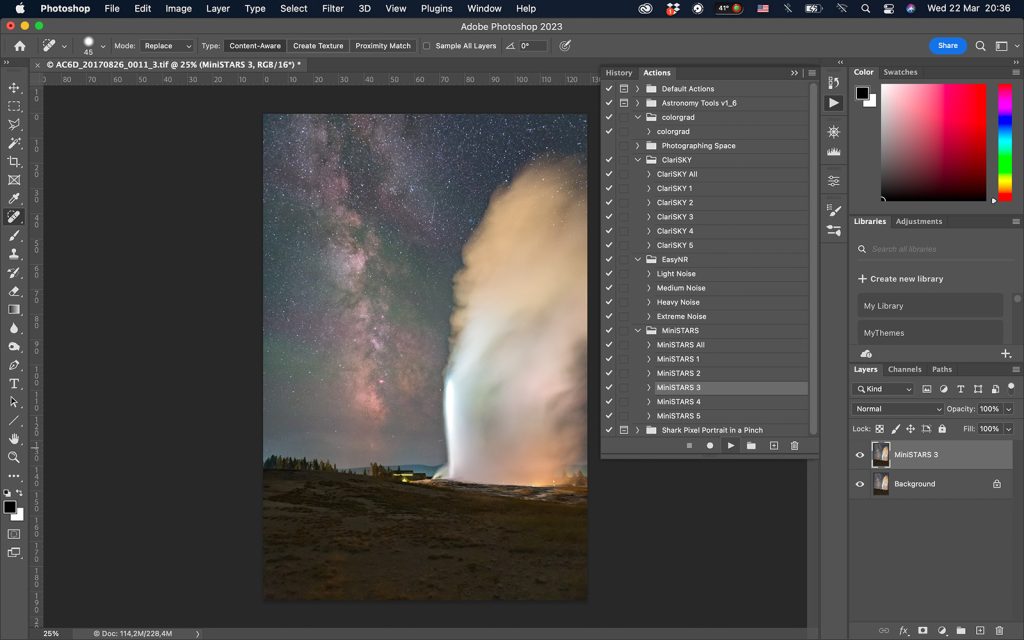Activate the Gradient tool
The height and width of the screenshot is (640, 1024).
[14, 307]
